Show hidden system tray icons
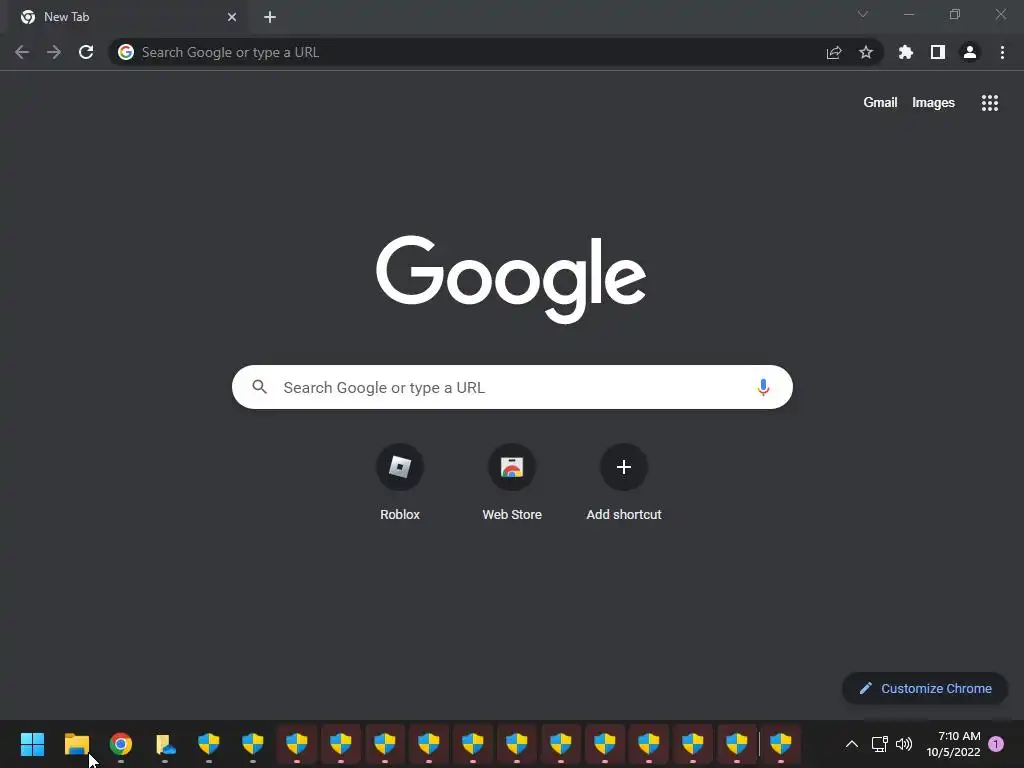This screenshot has width=1024, height=768. click(852, 744)
